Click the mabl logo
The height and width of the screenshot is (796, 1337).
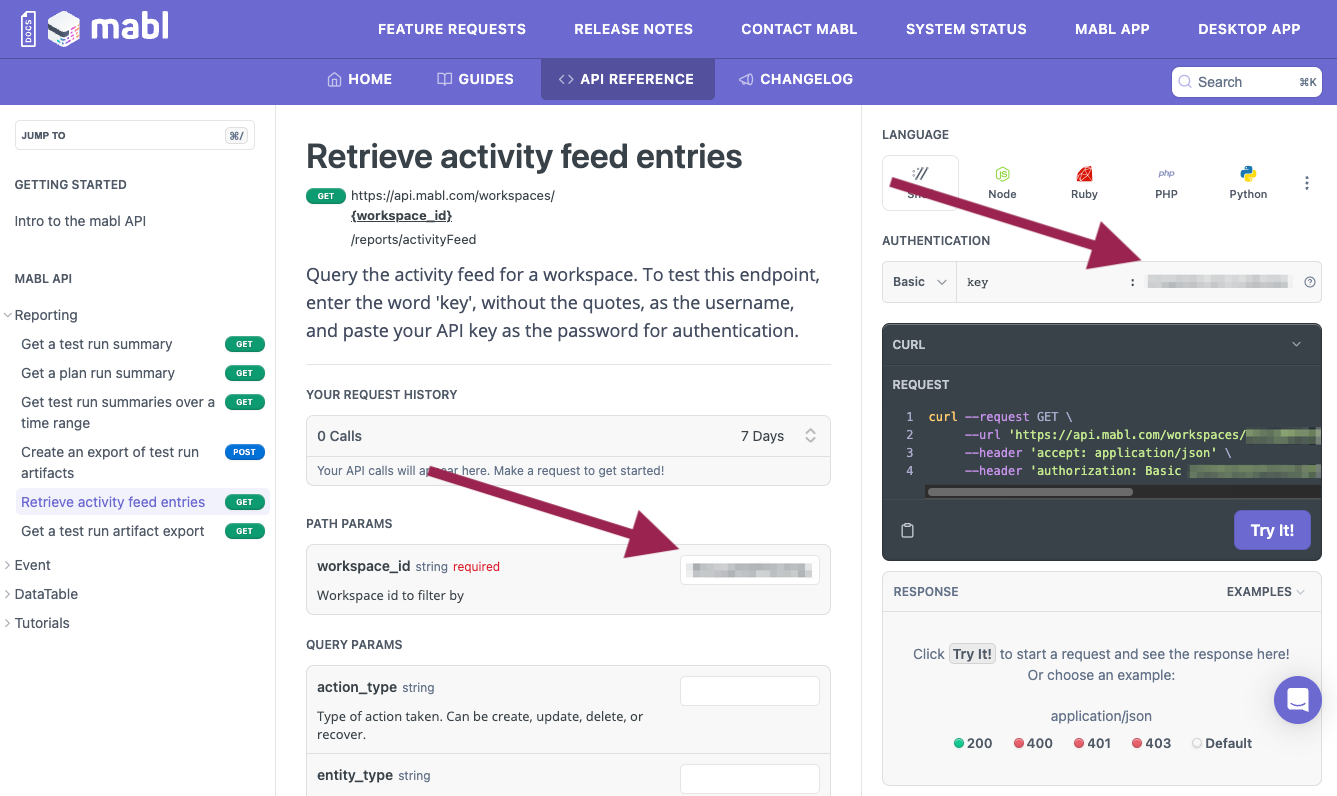pyautogui.click(x=95, y=28)
